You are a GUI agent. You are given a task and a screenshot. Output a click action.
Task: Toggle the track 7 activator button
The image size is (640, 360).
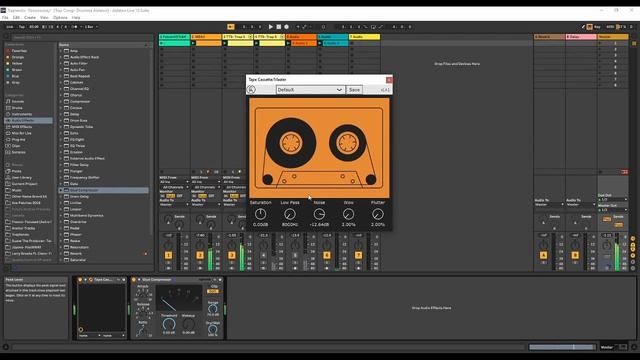pos(358,255)
